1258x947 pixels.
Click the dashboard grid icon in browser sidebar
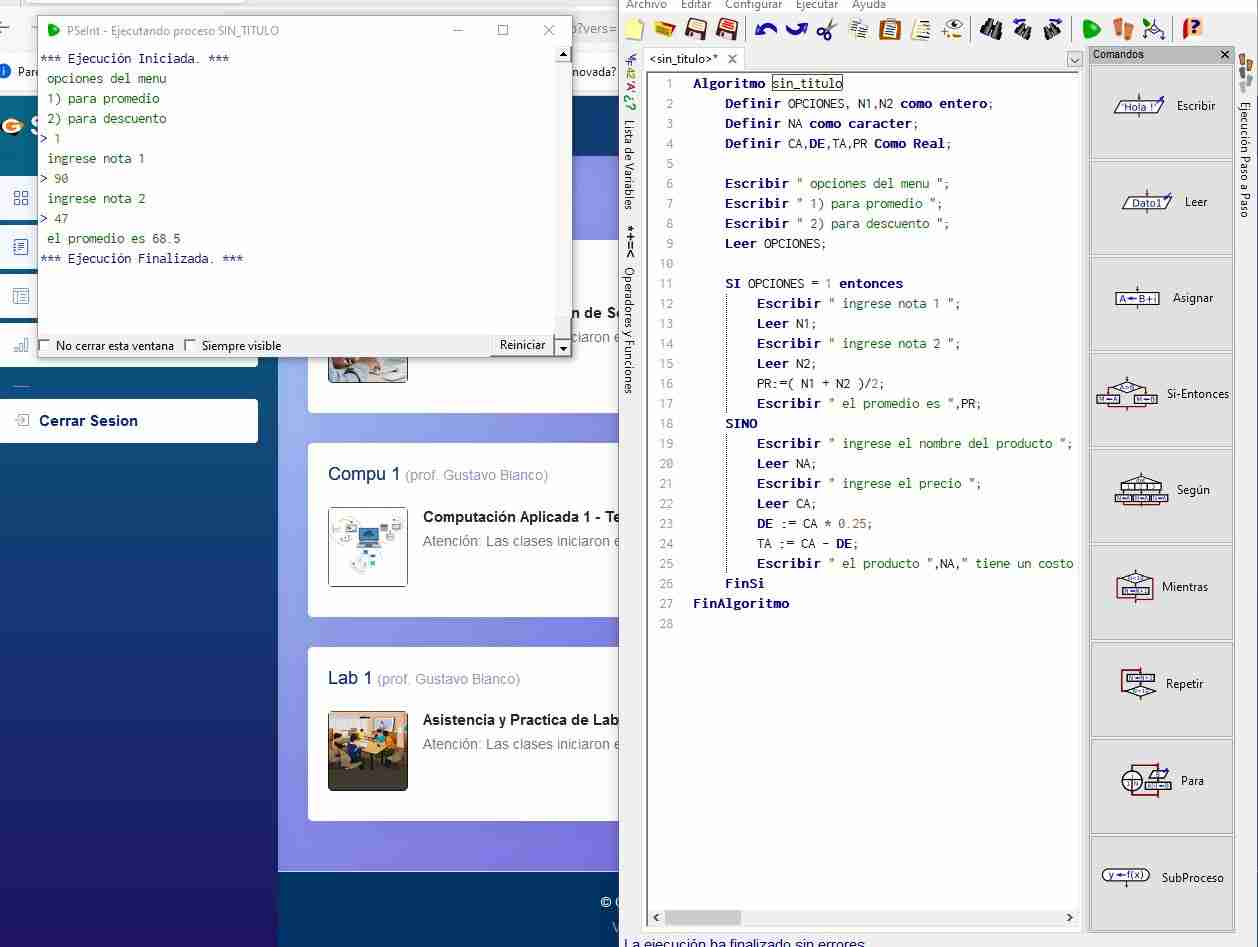(21, 198)
